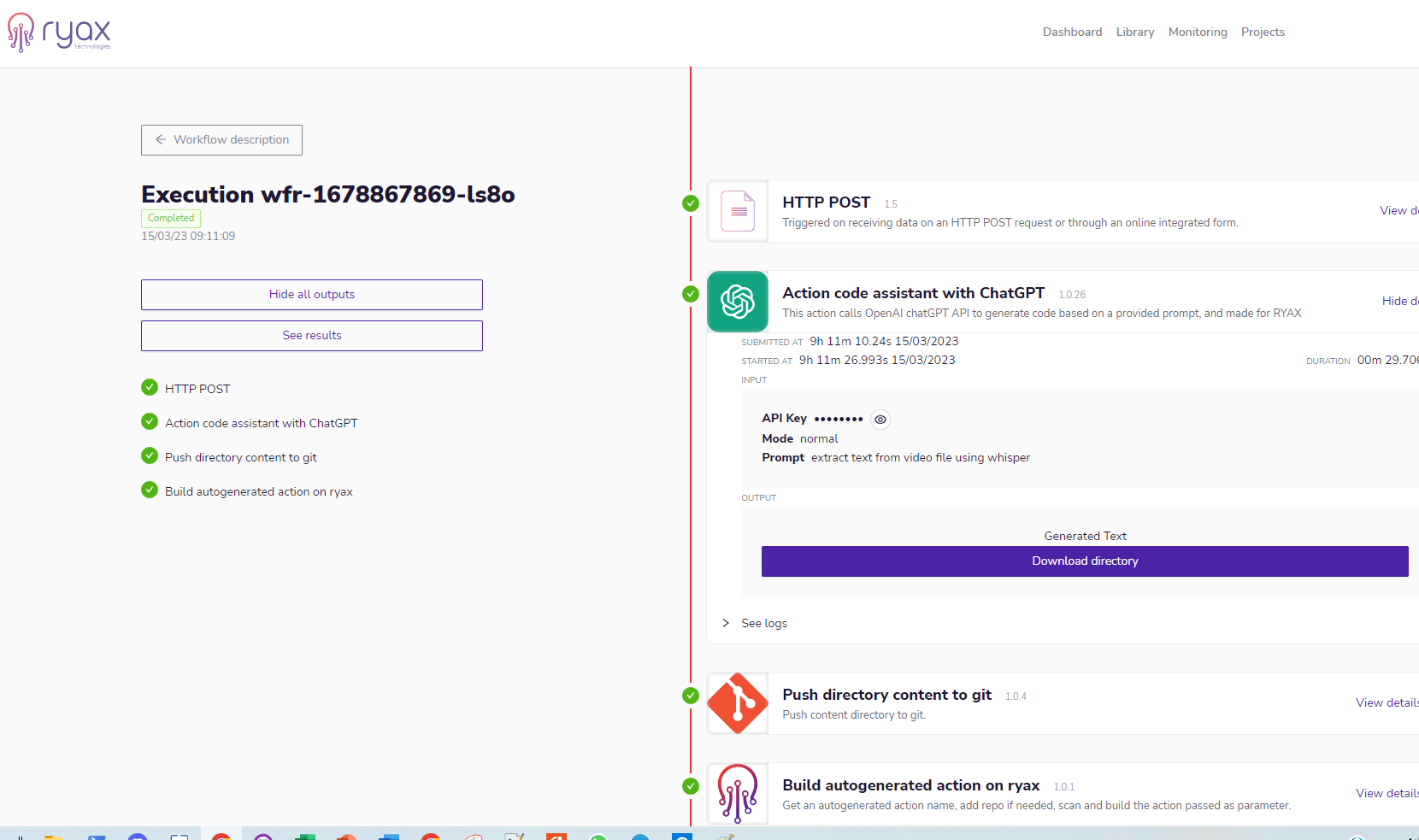Click timeline check marker for Push directory
The width and height of the screenshot is (1419, 840).
(x=691, y=696)
